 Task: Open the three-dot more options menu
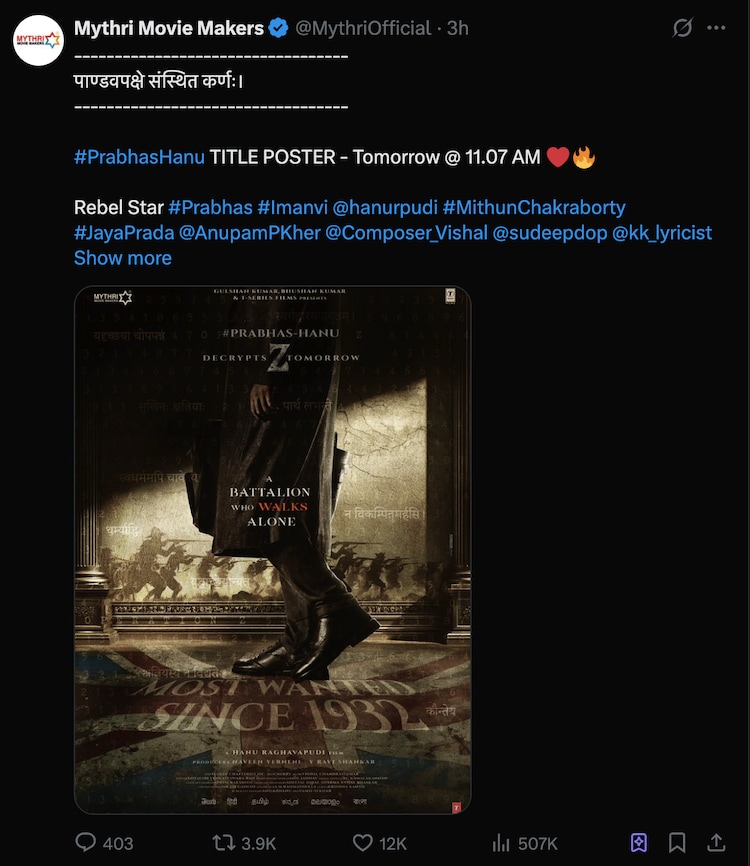click(716, 28)
